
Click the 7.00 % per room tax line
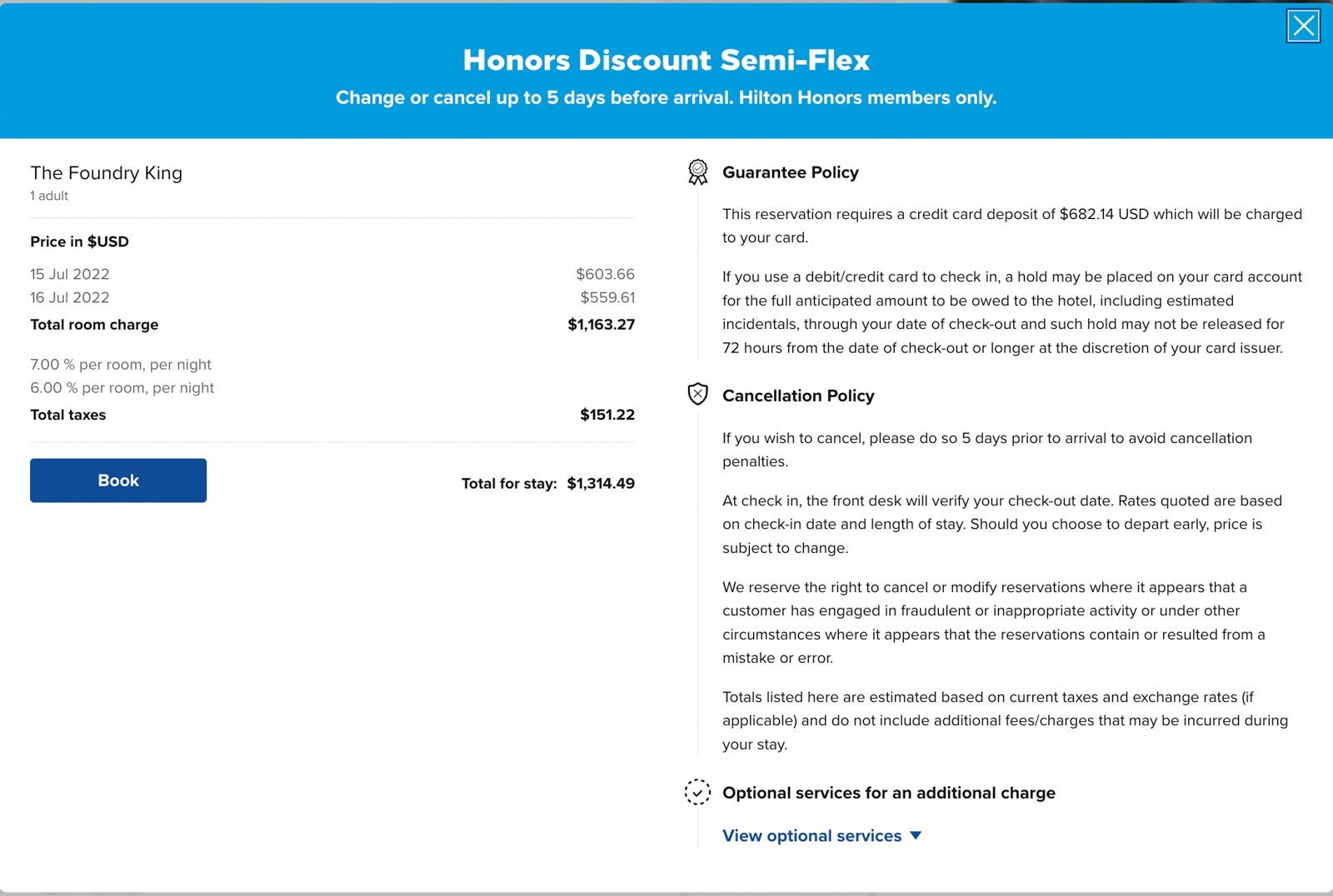[x=121, y=365]
